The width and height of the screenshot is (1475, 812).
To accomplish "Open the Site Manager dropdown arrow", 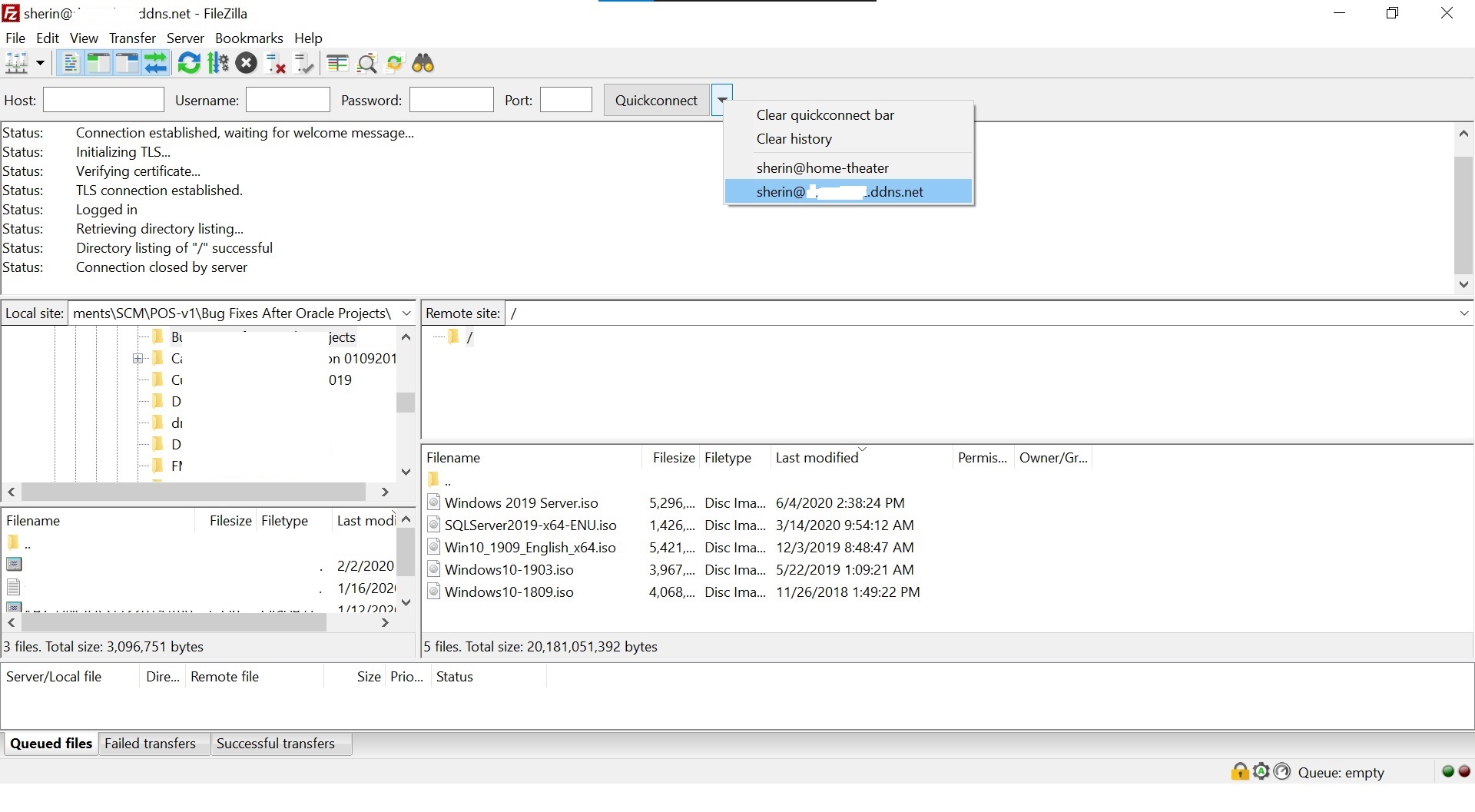I will [40, 63].
